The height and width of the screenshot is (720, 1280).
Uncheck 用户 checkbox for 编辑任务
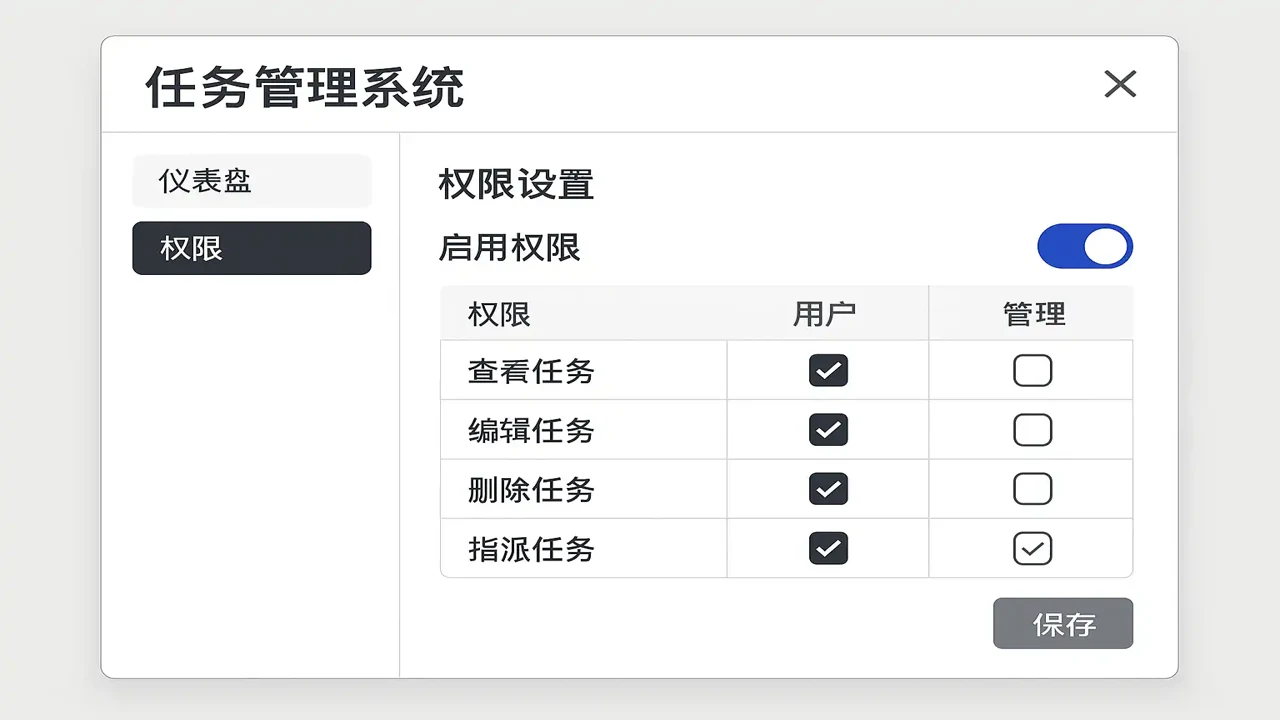828,430
